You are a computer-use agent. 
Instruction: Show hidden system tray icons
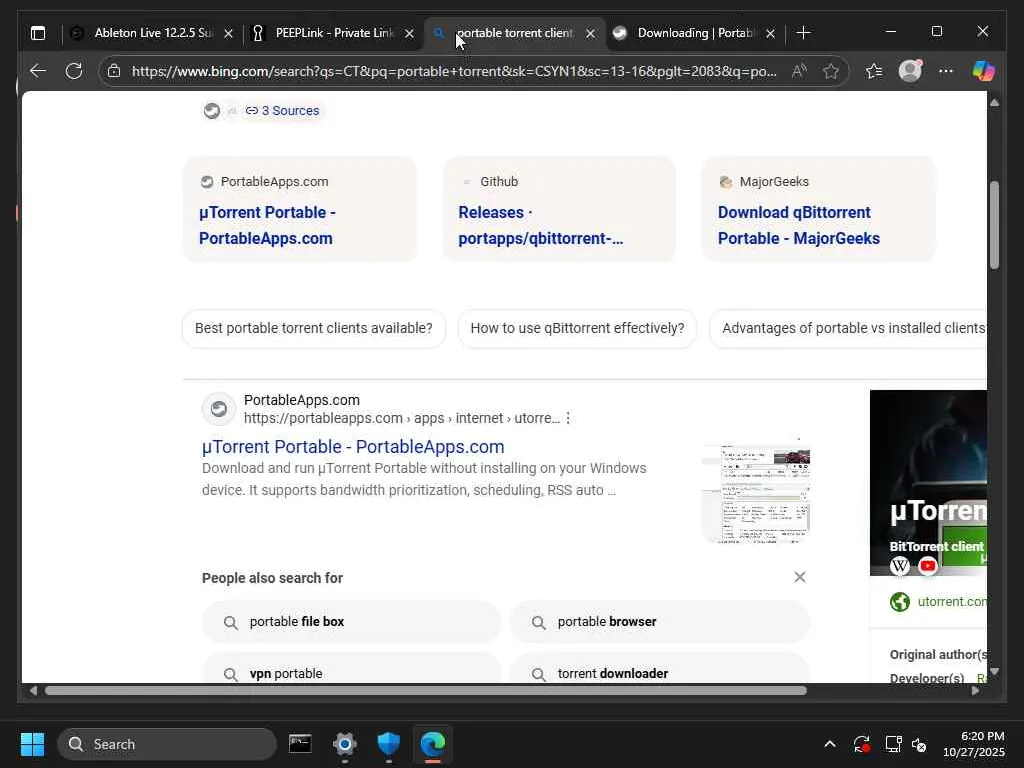click(x=830, y=744)
